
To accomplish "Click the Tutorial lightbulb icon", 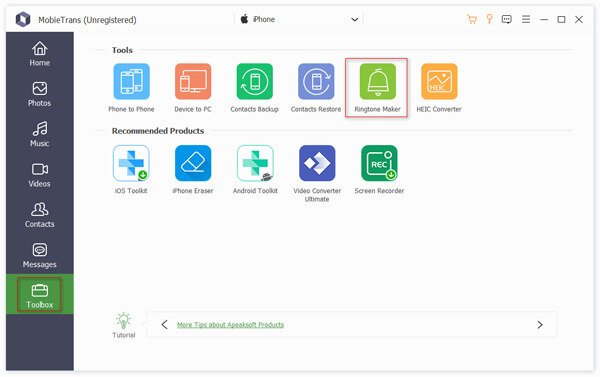I will [x=124, y=321].
